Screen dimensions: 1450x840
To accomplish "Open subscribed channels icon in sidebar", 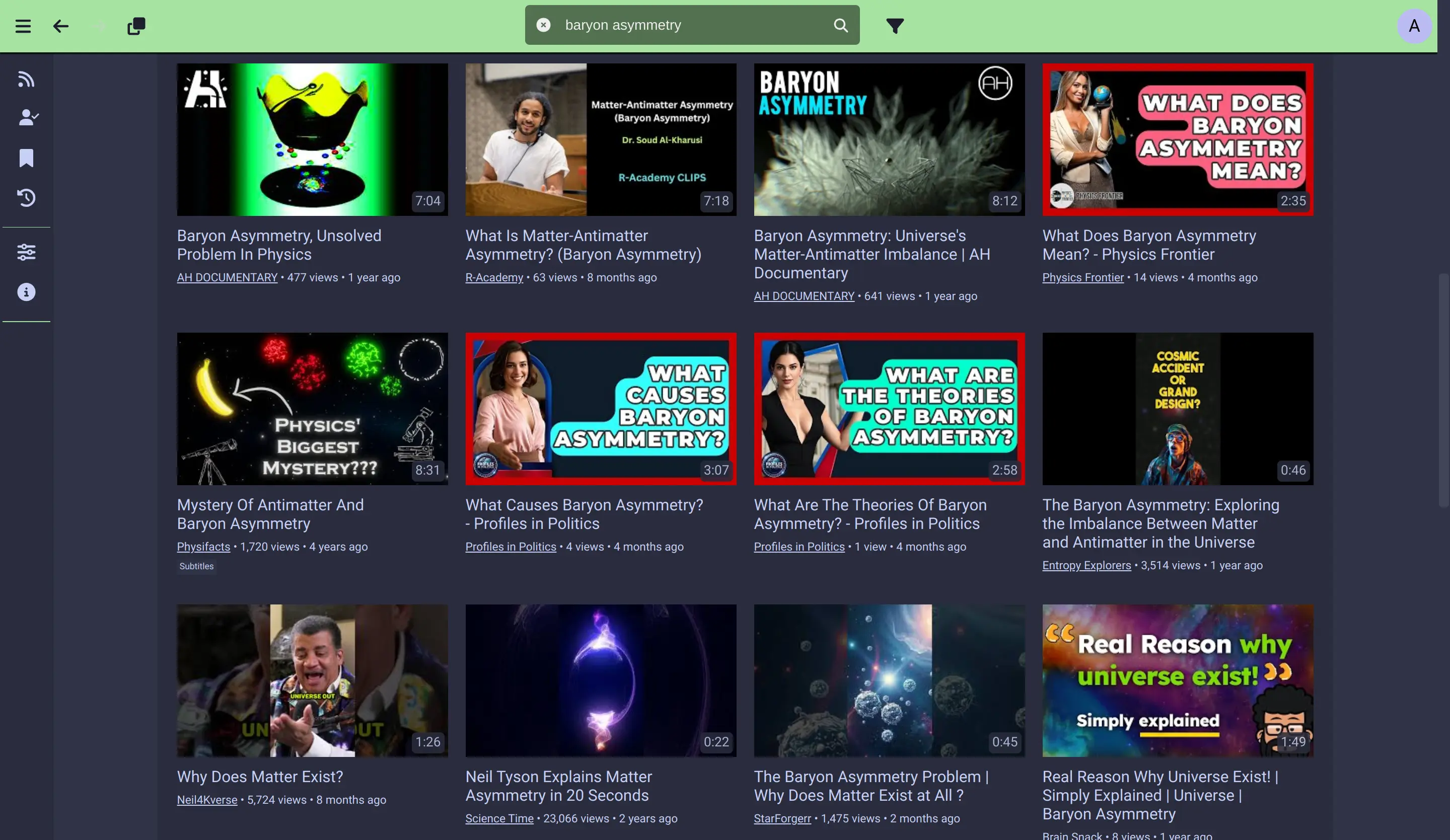I will pyautogui.click(x=27, y=117).
